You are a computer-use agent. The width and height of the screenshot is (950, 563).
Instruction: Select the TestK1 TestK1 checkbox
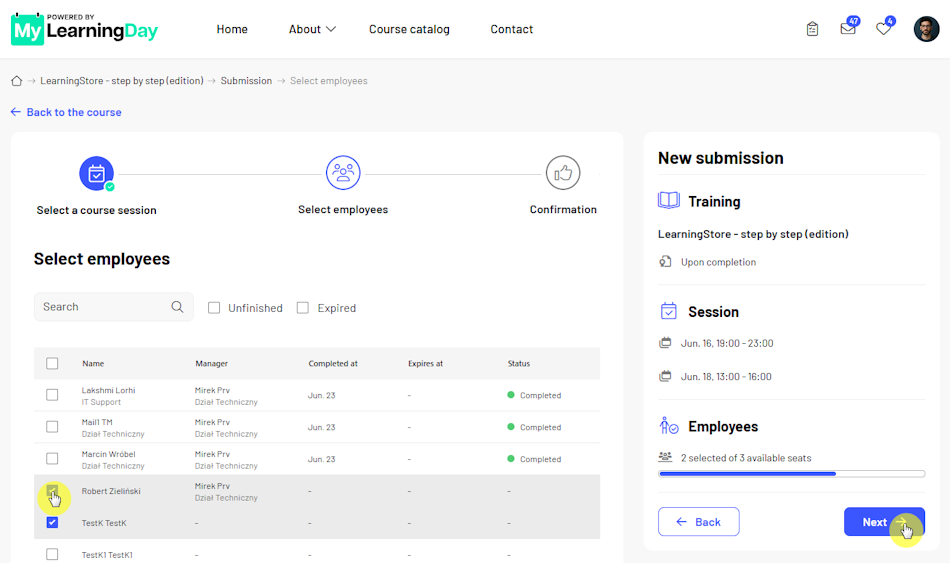point(52,555)
